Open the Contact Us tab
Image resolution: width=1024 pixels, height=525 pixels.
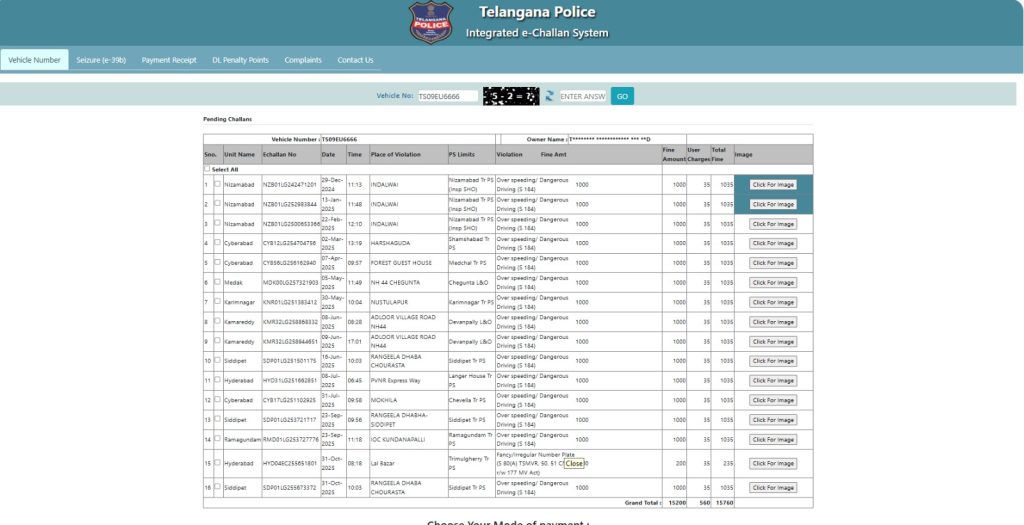355,60
